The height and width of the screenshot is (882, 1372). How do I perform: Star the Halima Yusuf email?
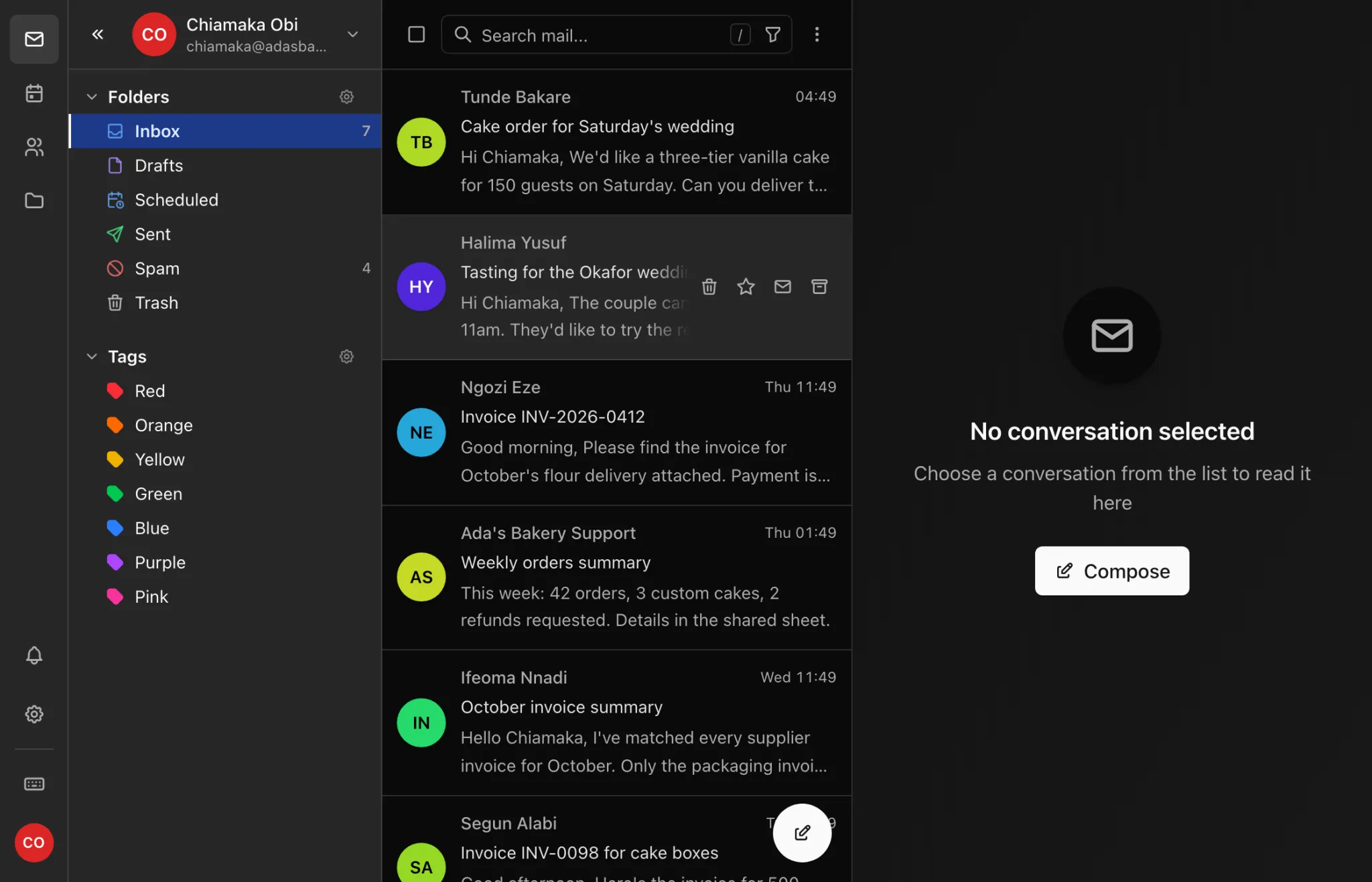746,287
